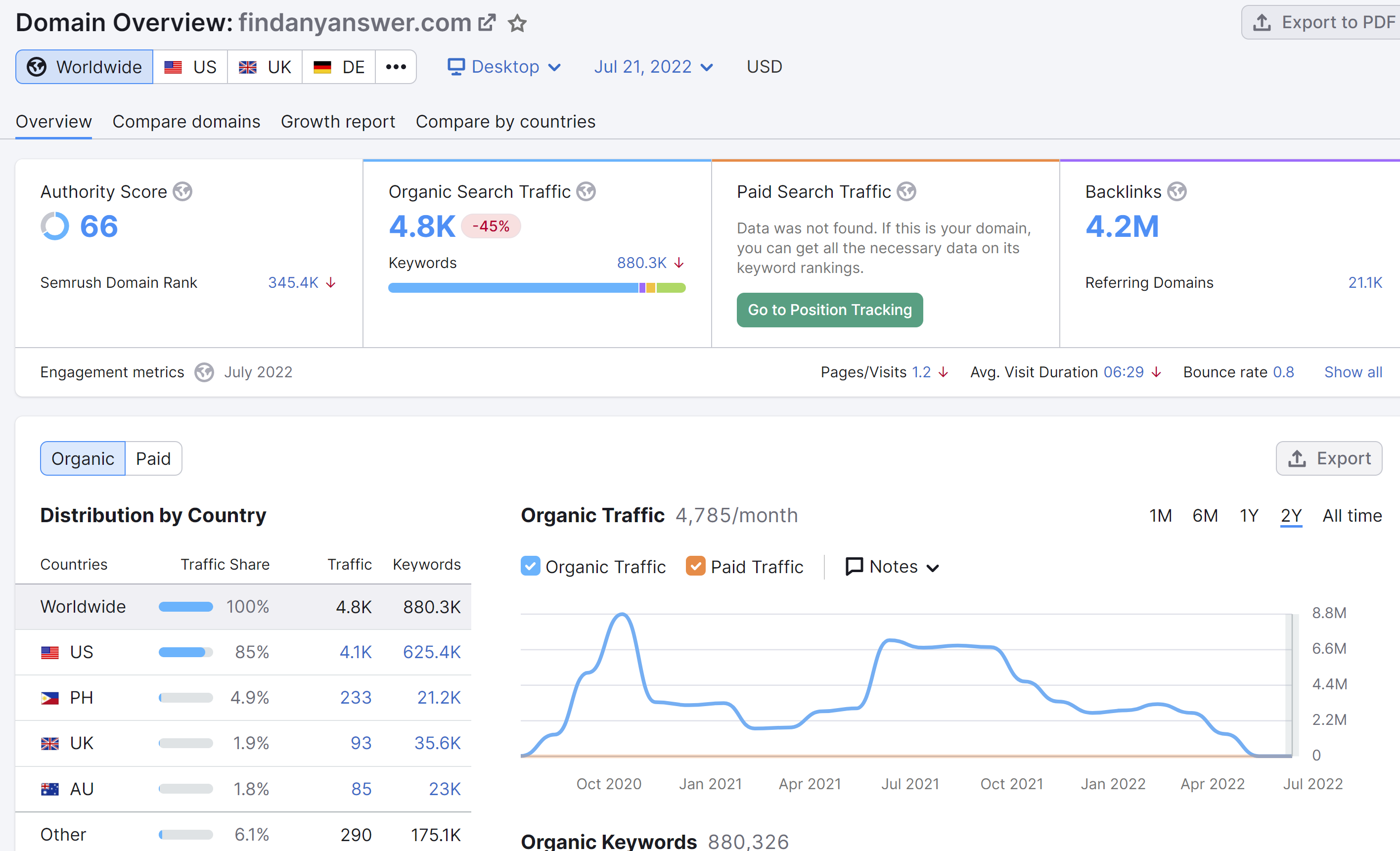Click the Organic Search Traffic globe icon
Image resolution: width=1400 pixels, height=851 pixels.
tap(586, 191)
